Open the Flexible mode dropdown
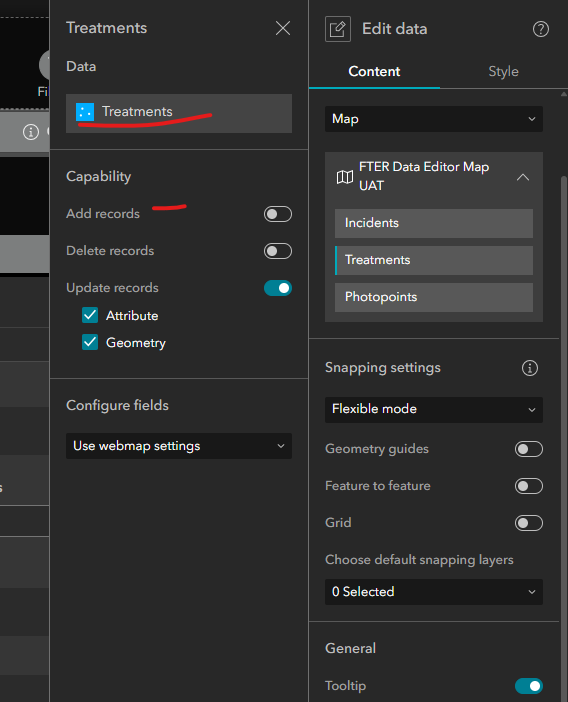 click(x=434, y=410)
